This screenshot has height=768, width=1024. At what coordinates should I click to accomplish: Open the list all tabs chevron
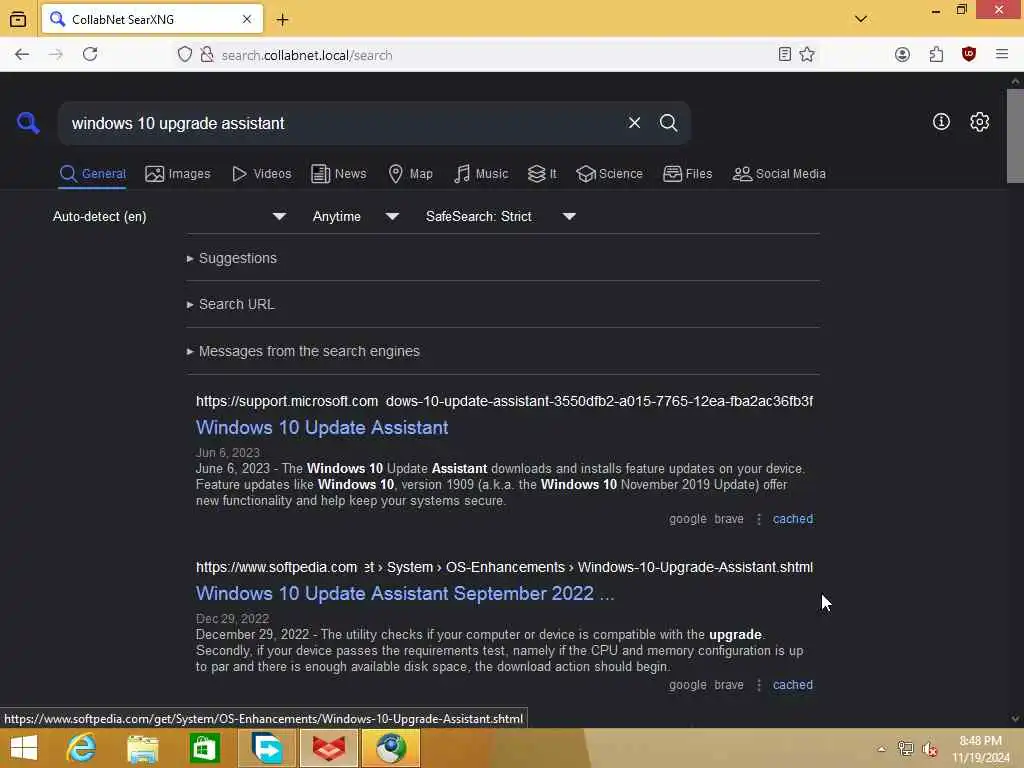point(861,19)
